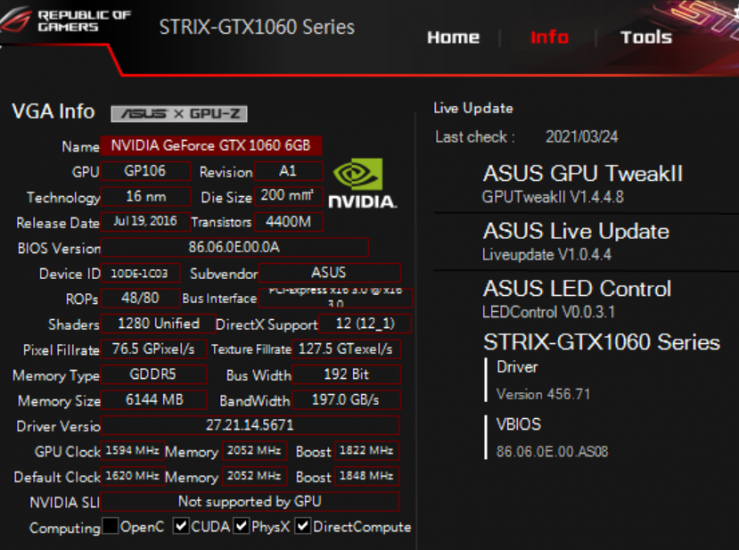Open ASUS GPU TweakII update entry
Viewport: 739px width, 550px height.
pos(583,184)
